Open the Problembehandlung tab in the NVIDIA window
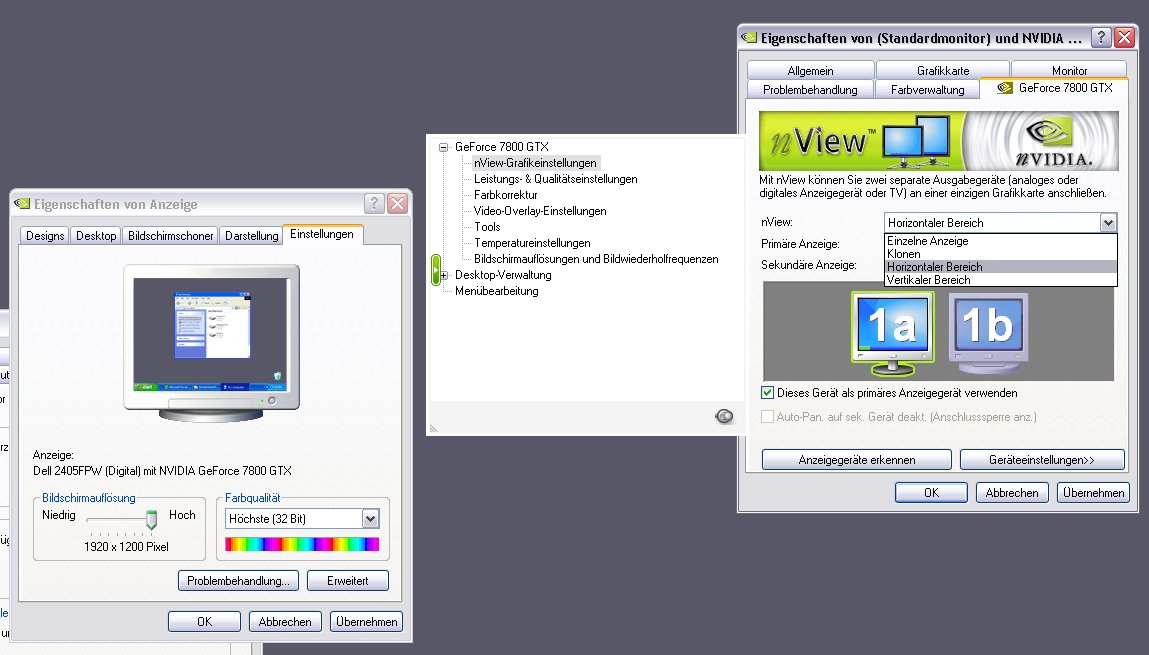Viewport: 1149px width, 655px height. click(x=810, y=89)
